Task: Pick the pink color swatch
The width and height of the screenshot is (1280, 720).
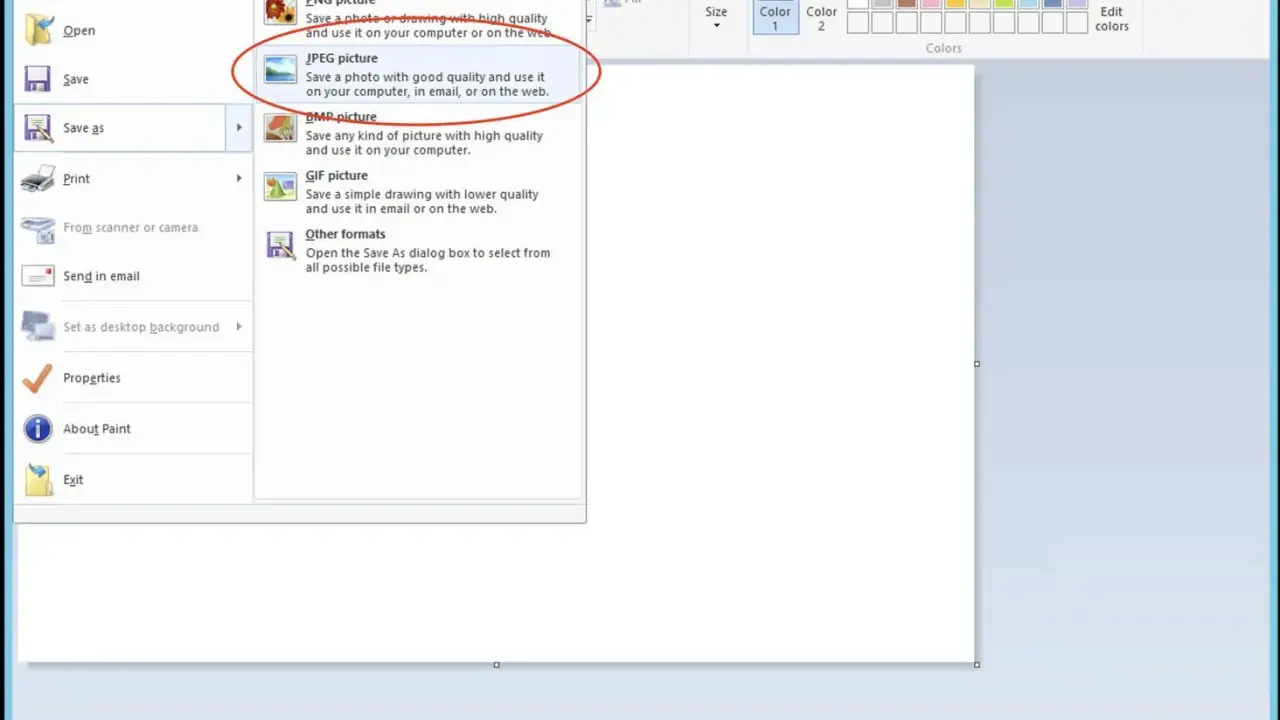Action: (x=930, y=3)
